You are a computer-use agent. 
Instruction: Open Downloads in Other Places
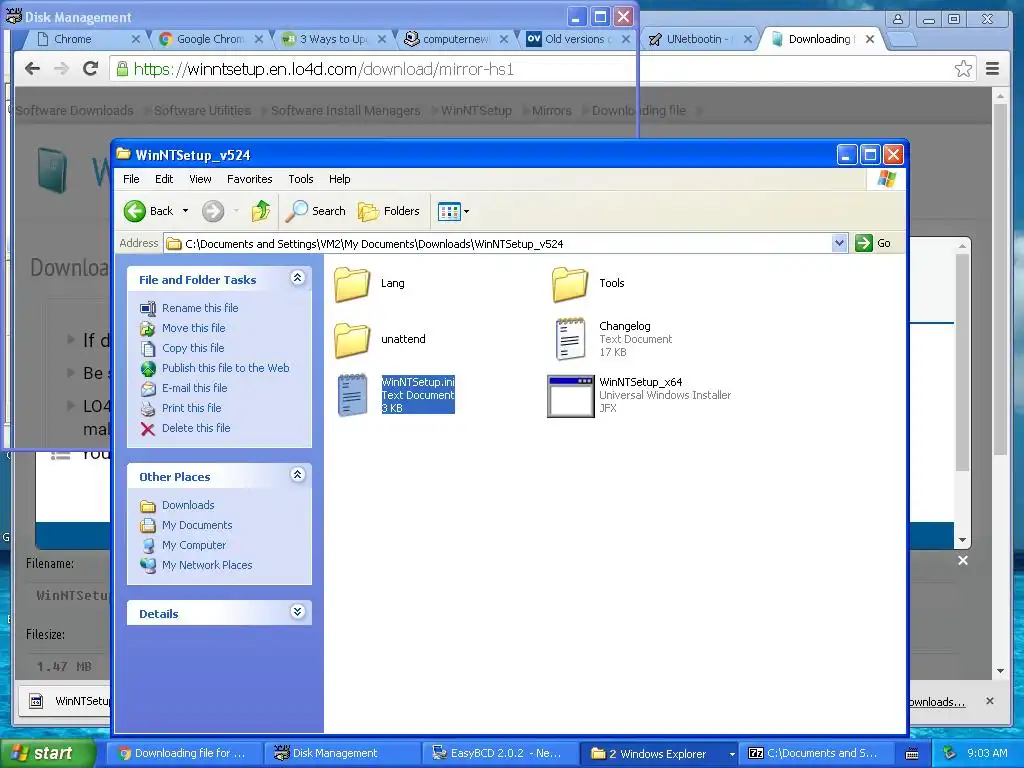(x=188, y=505)
